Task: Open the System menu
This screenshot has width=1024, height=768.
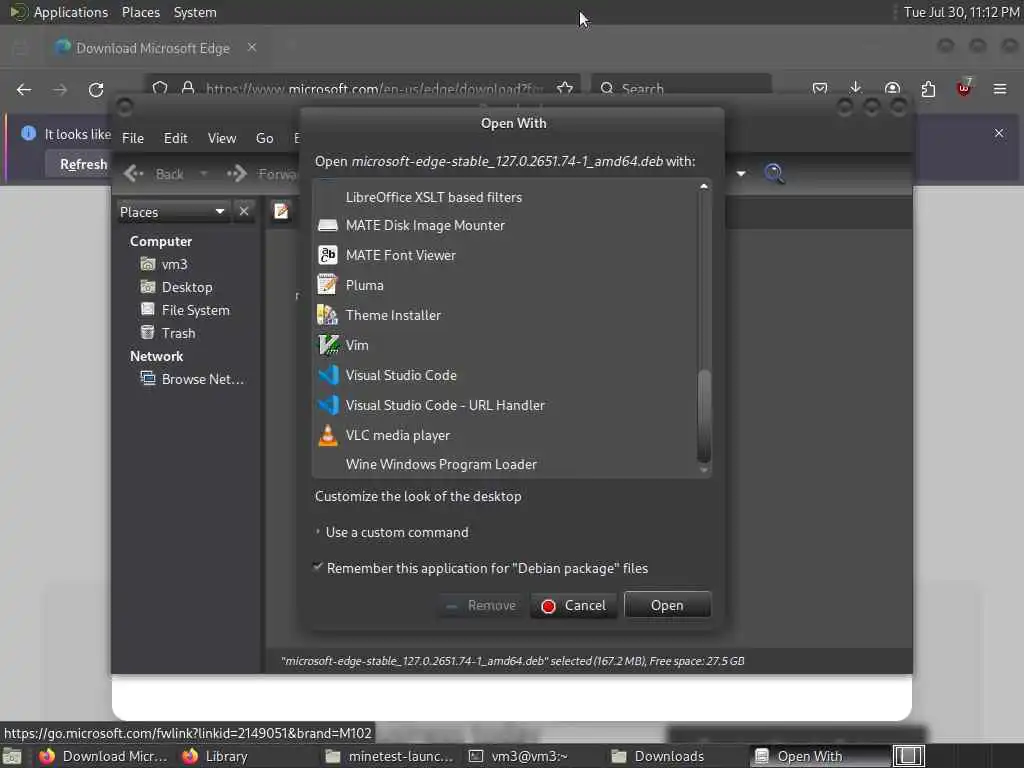Action: click(195, 12)
